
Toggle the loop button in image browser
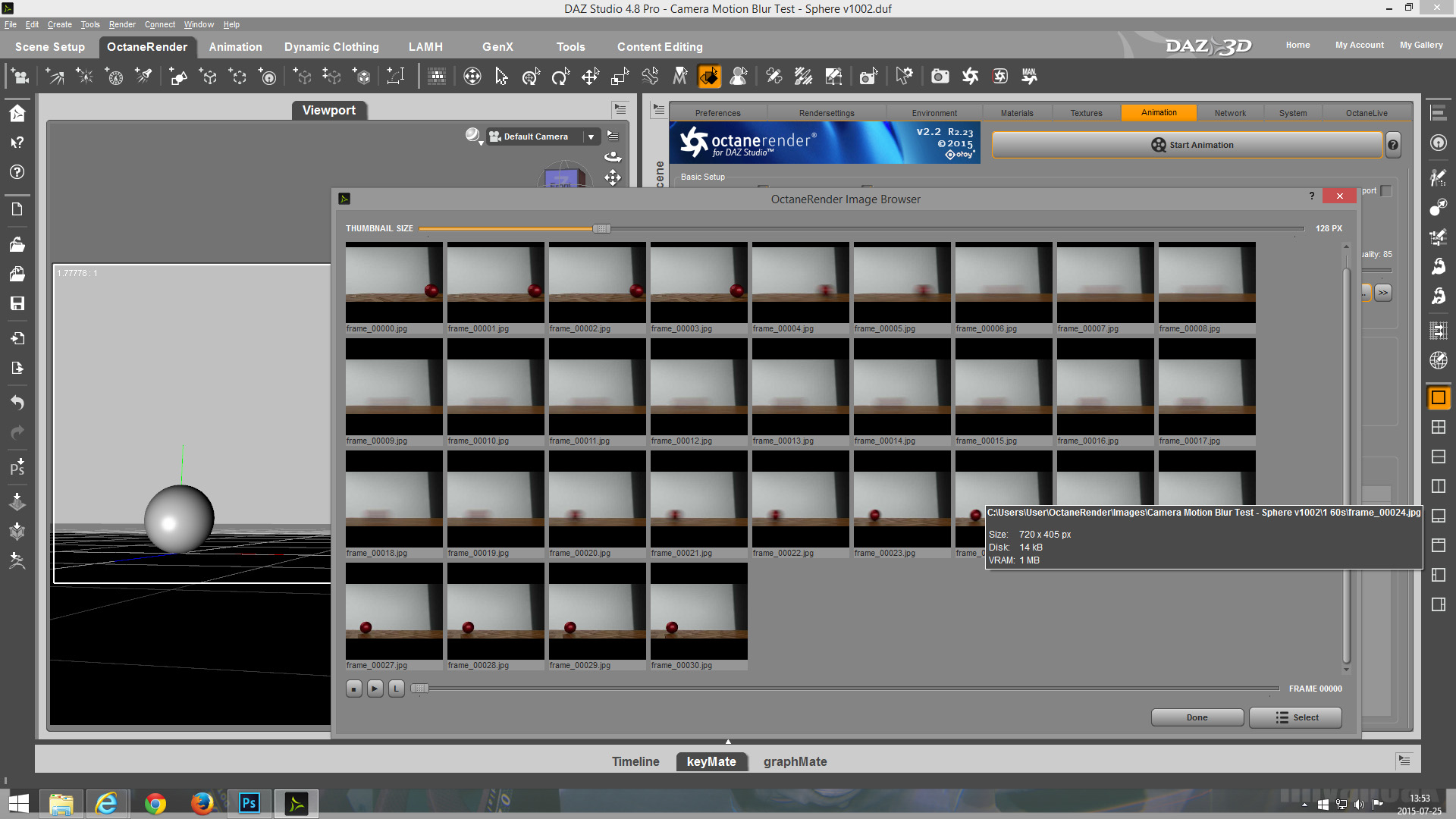(396, 689)
